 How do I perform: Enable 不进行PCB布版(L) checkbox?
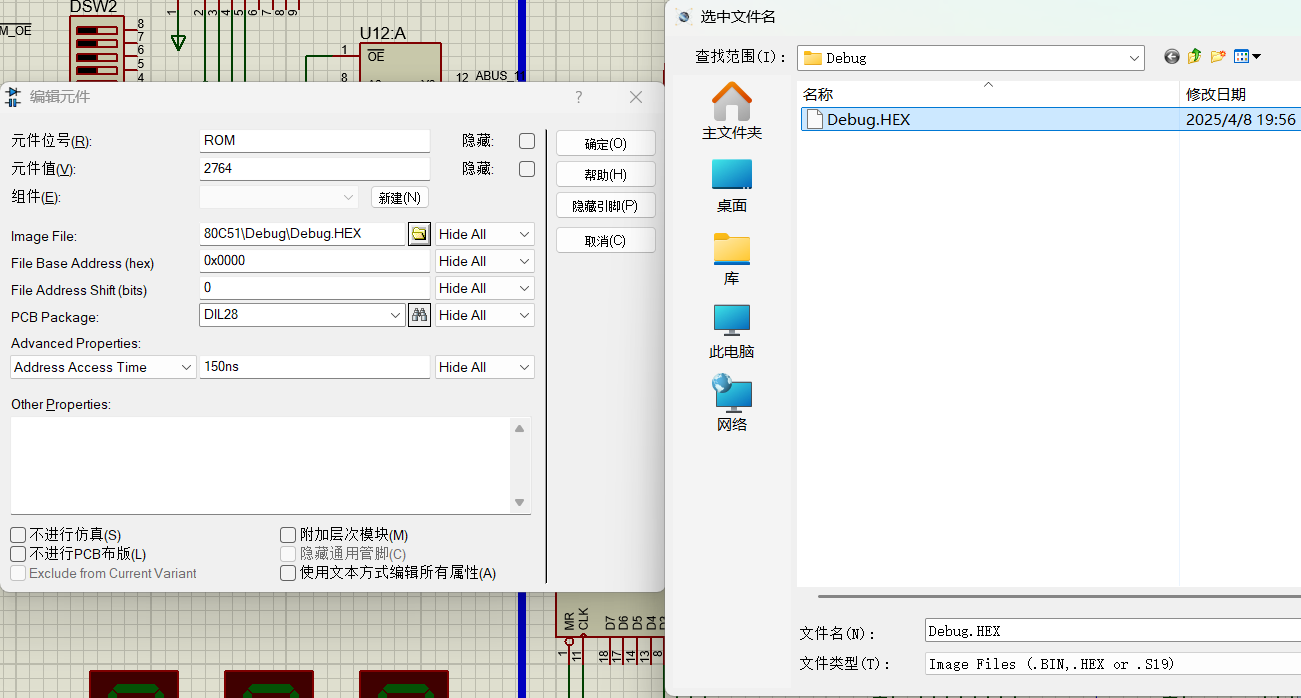pyautogui.click(x=18, y=554)
